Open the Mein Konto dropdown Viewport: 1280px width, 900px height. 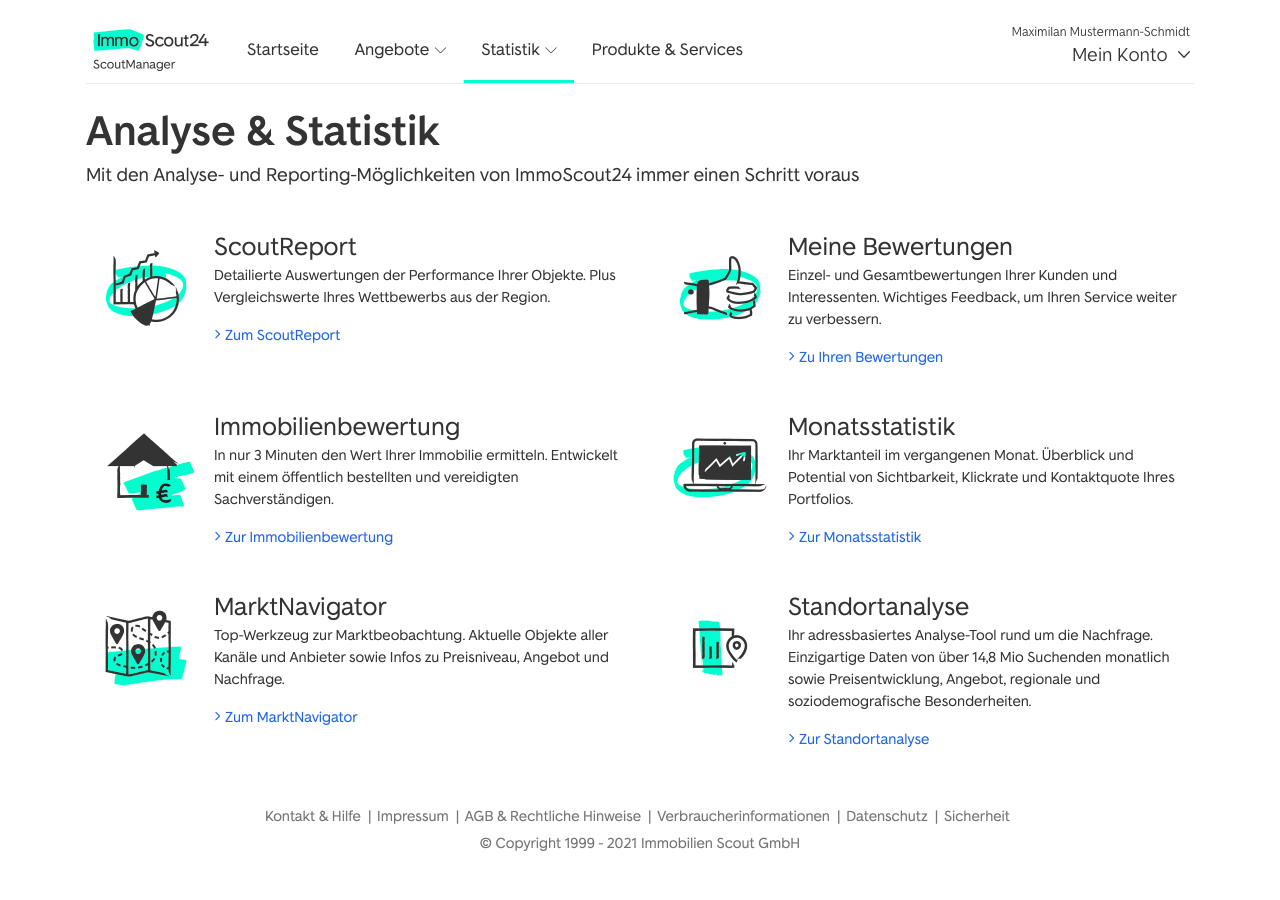[x=1130, y=55]
